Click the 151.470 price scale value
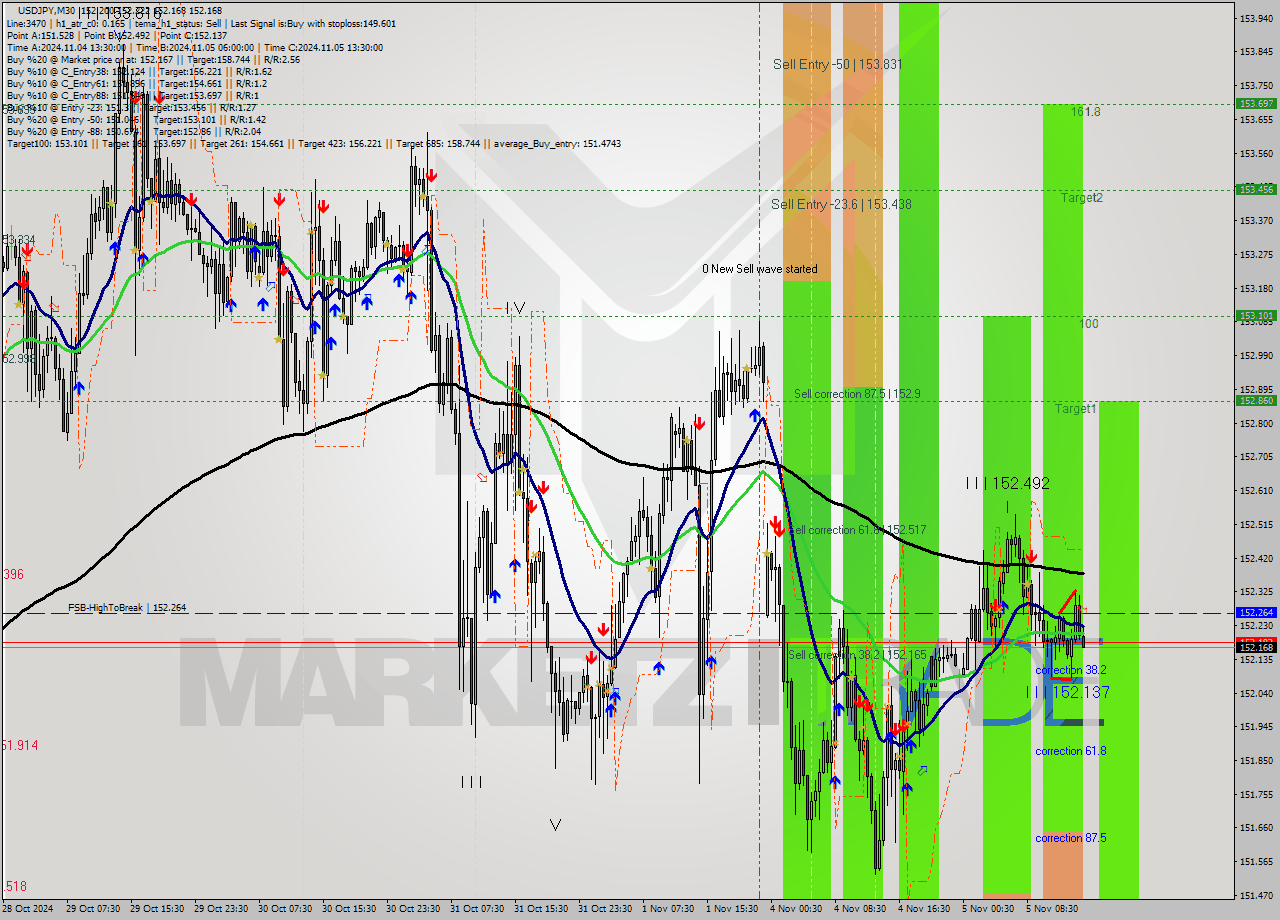This screenshot has height=920, width=1280. click(1256, 895)
